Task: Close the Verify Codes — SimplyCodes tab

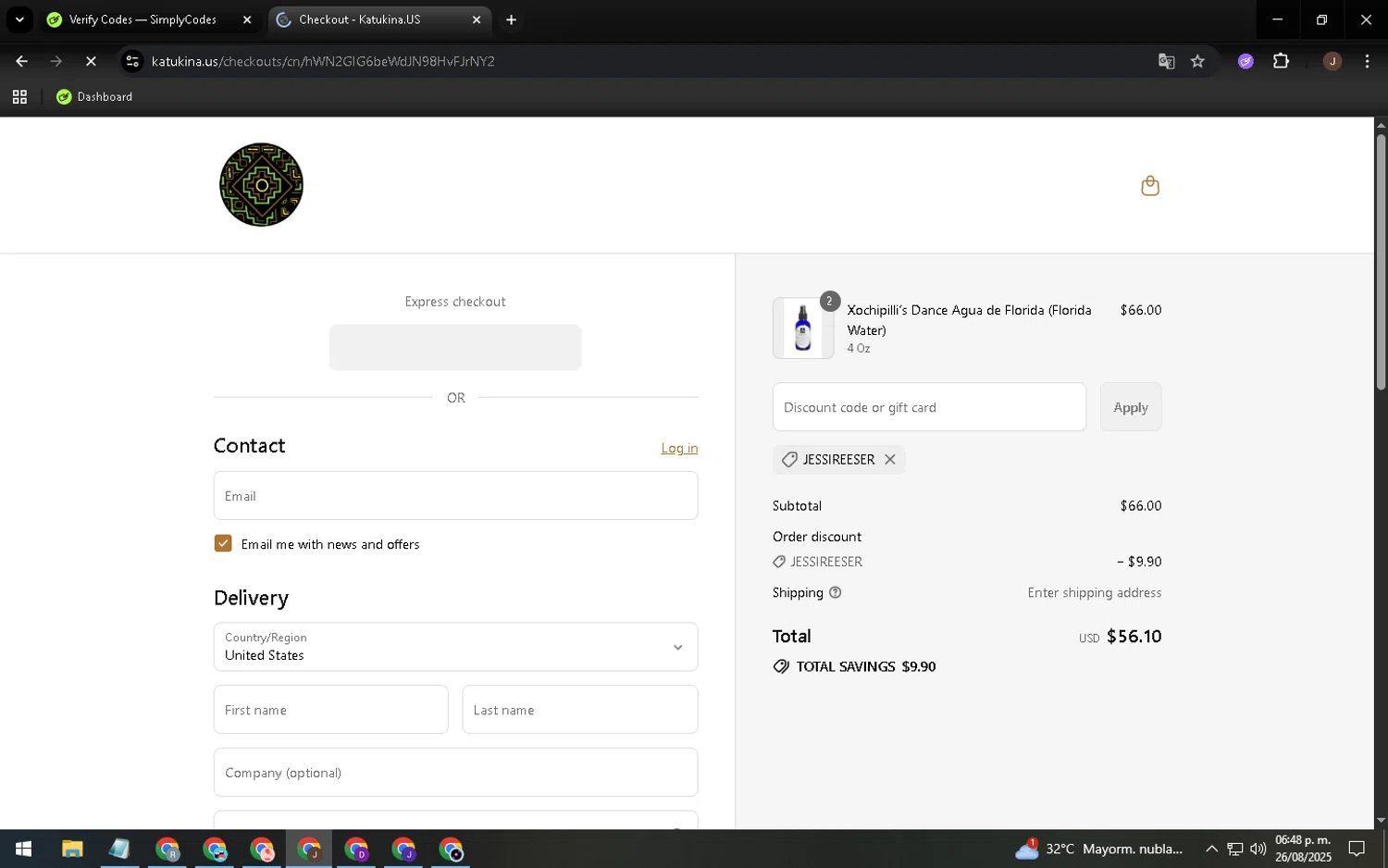Action: click(247, 19)
